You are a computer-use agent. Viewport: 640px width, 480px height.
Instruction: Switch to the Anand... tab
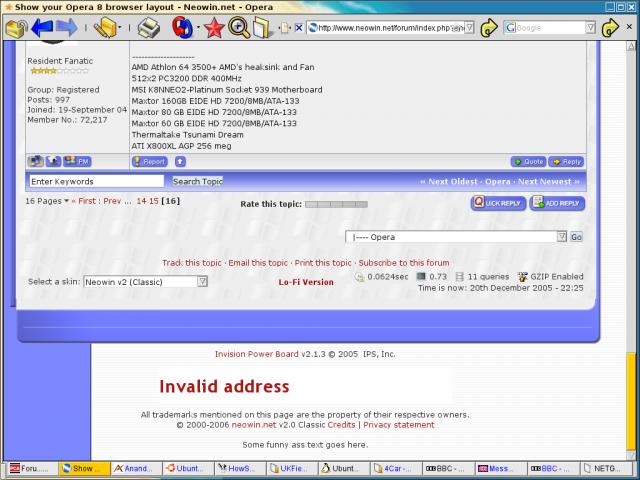click(136, 469)
